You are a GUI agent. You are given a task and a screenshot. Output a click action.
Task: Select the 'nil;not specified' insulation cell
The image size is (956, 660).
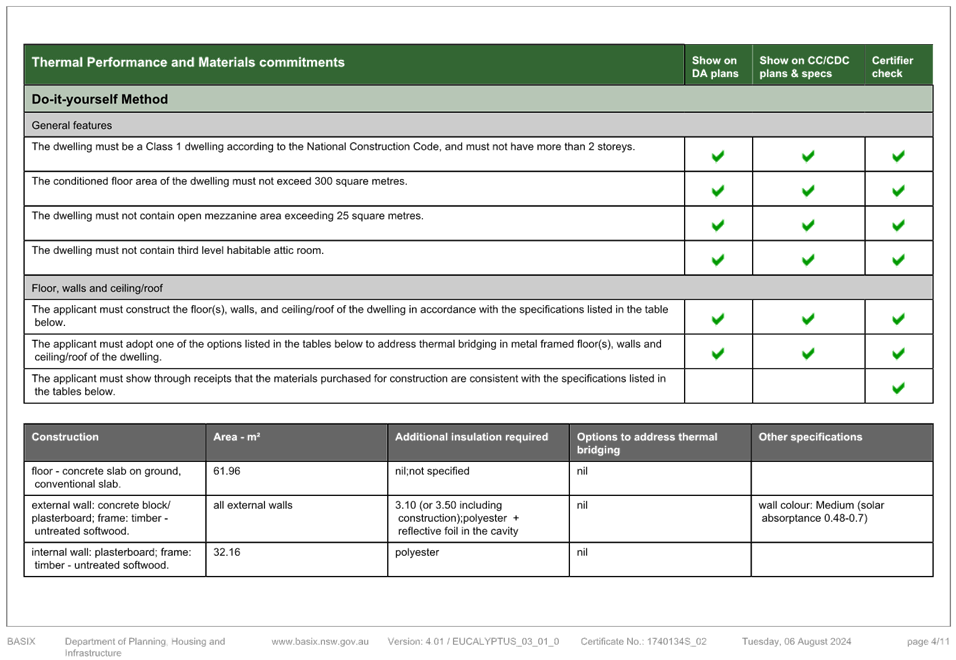tap(432, 471)
